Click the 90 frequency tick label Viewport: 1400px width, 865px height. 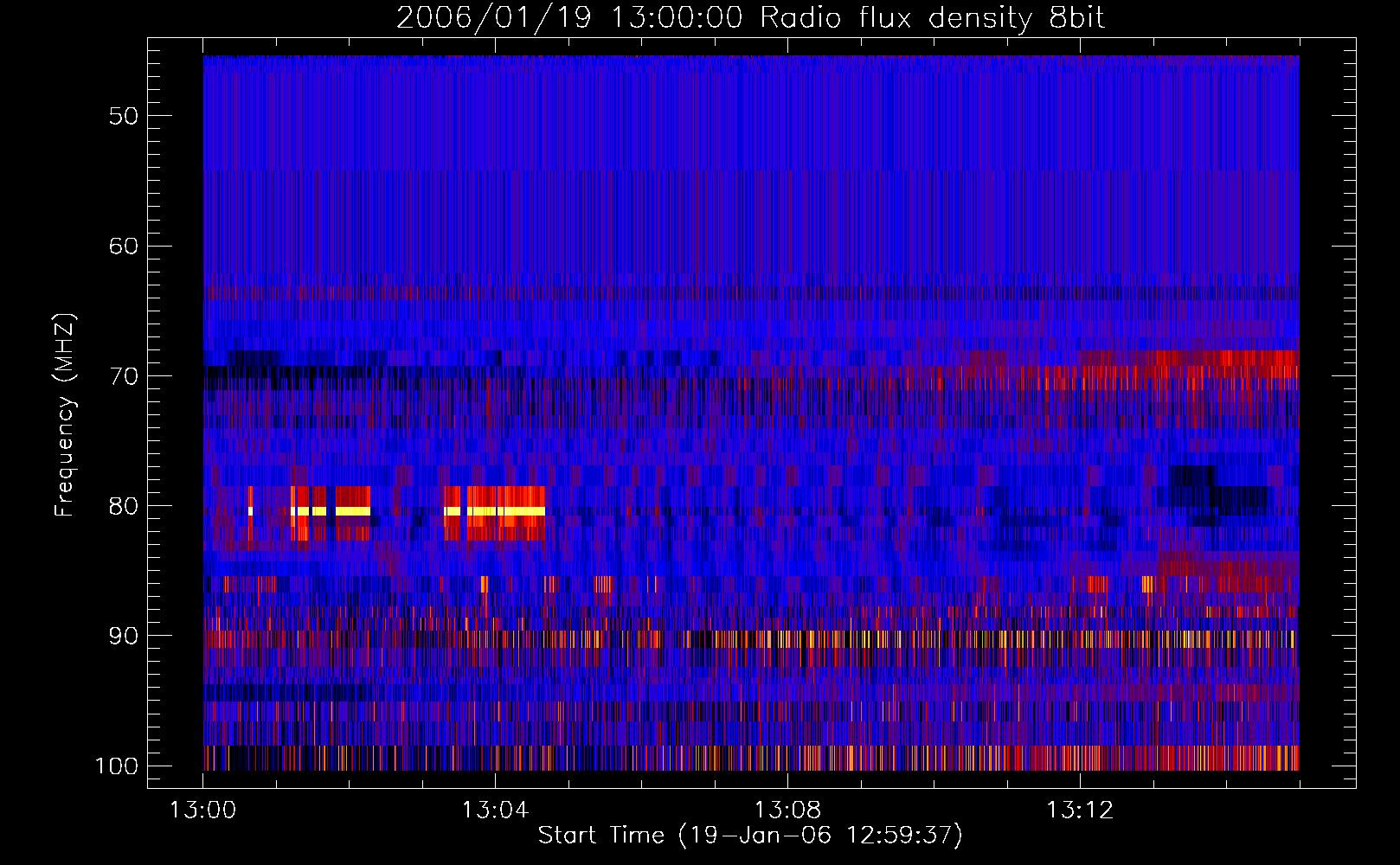click(x=124, y=636)
